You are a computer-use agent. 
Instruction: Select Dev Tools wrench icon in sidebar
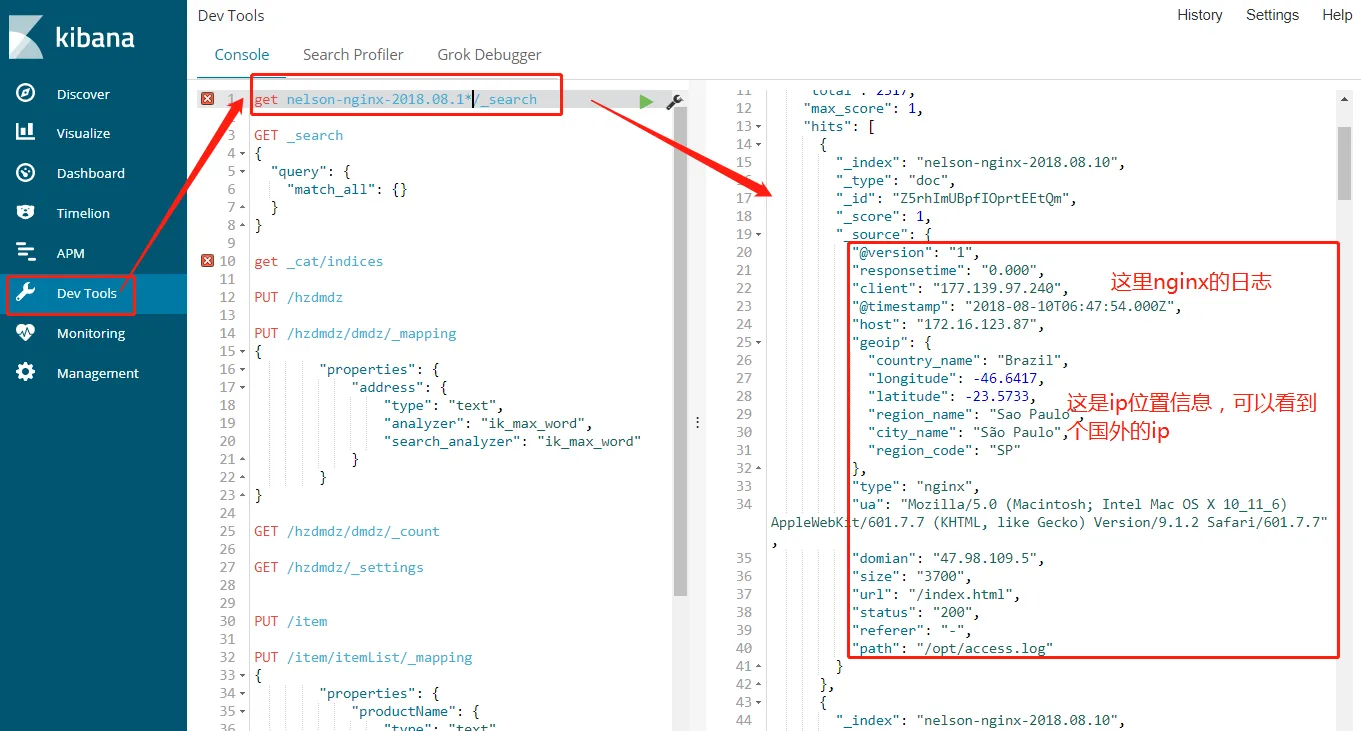[26, 293]
